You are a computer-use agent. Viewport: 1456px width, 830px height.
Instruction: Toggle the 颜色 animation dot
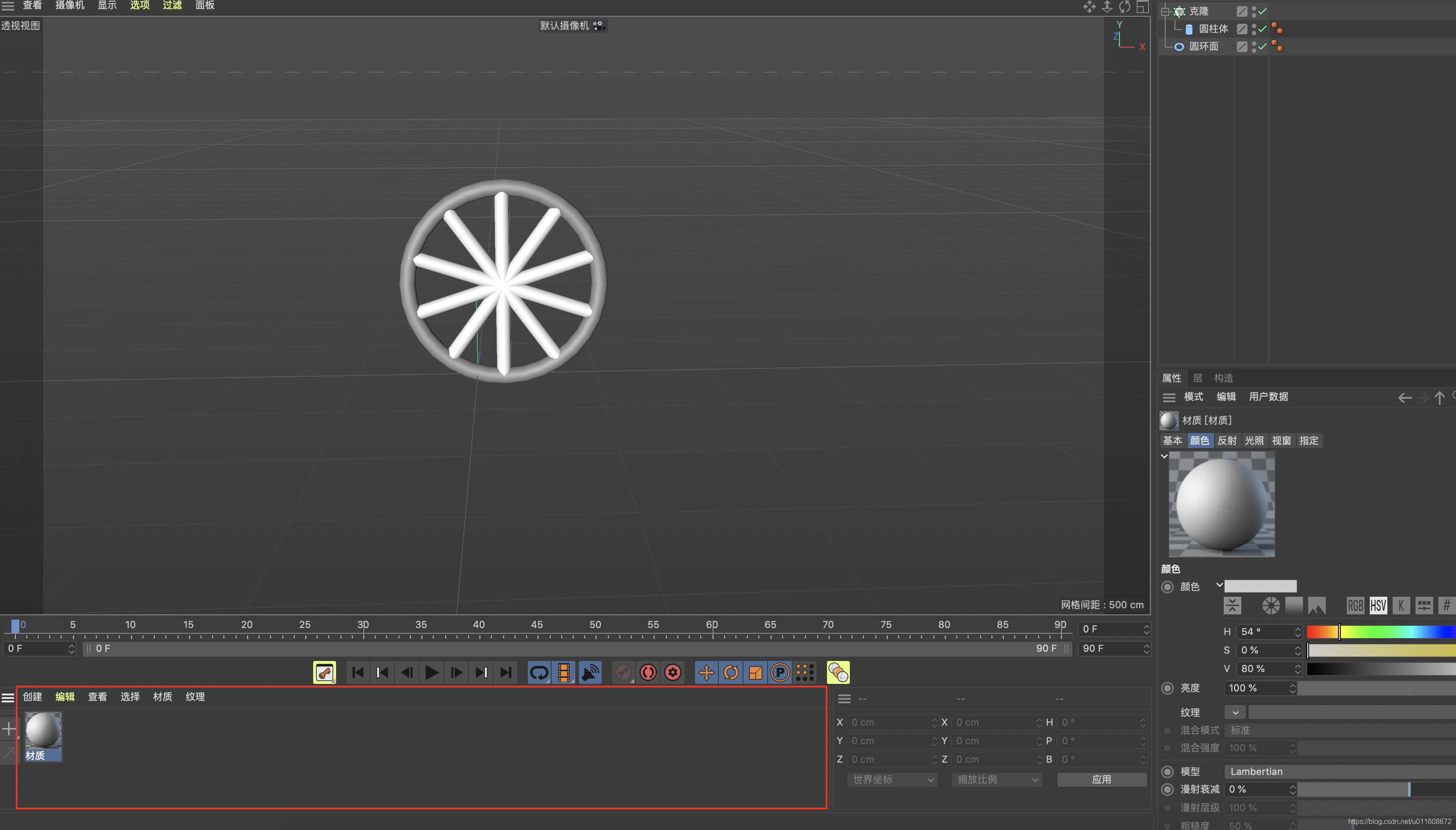1167,587
